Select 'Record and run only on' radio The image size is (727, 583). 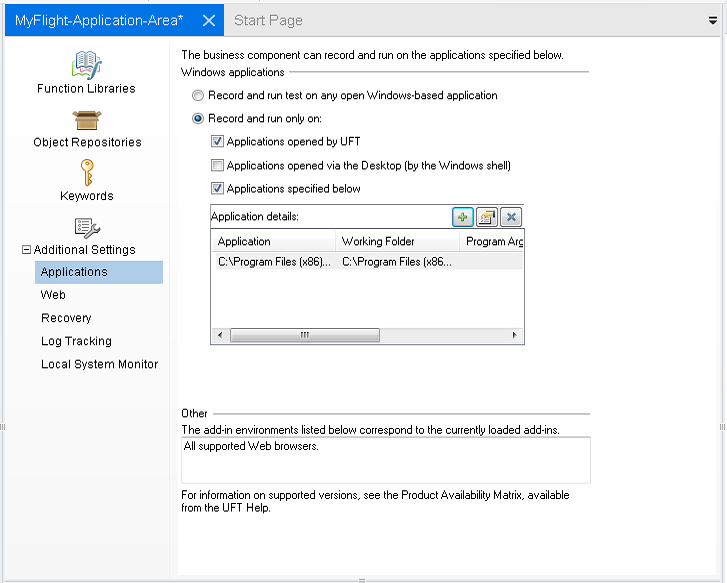click(x=199, y=119)
